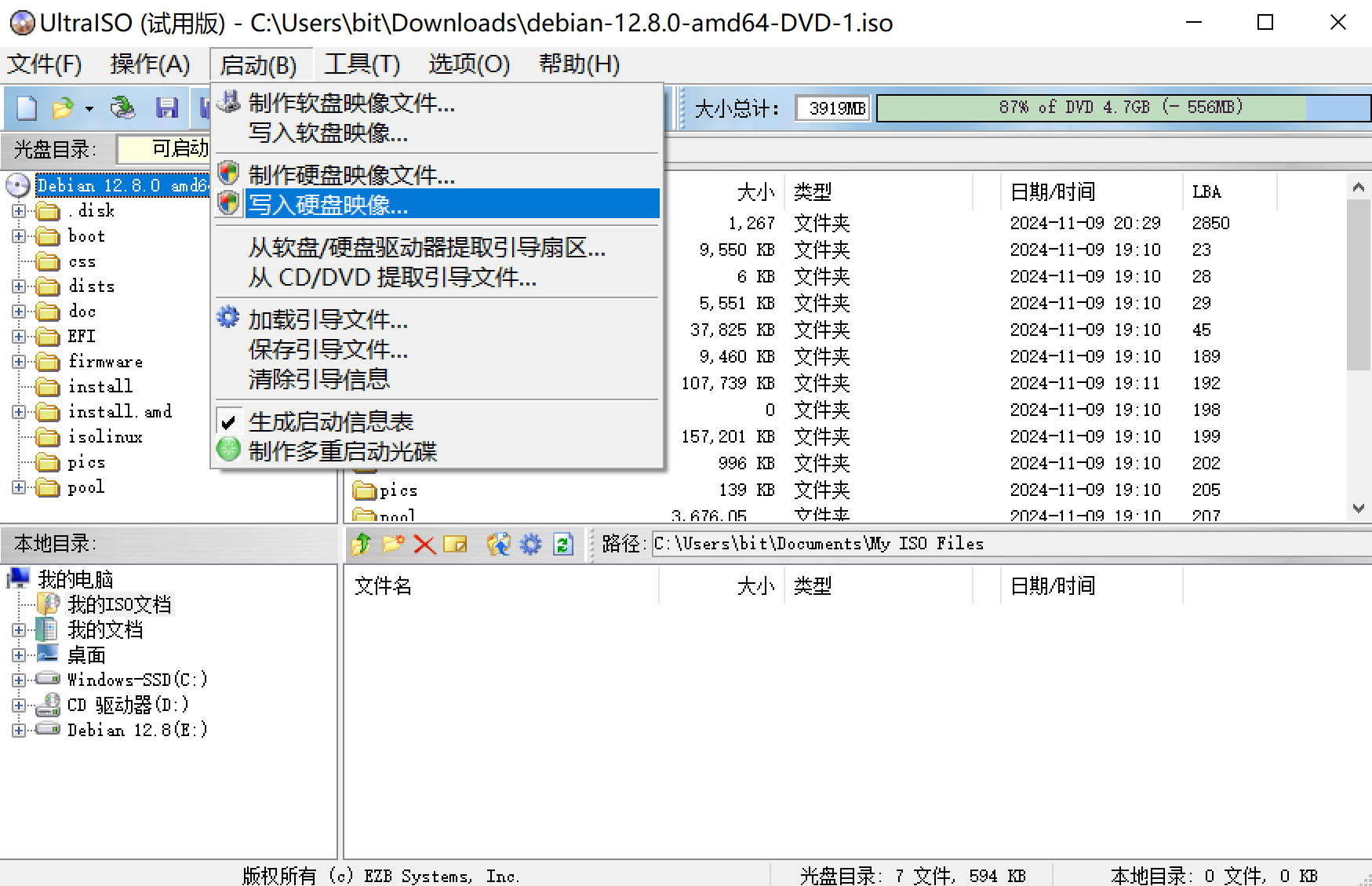1372x886 pixels.
Task: Click the go up folder icon
Action: (x=362, y=544)
